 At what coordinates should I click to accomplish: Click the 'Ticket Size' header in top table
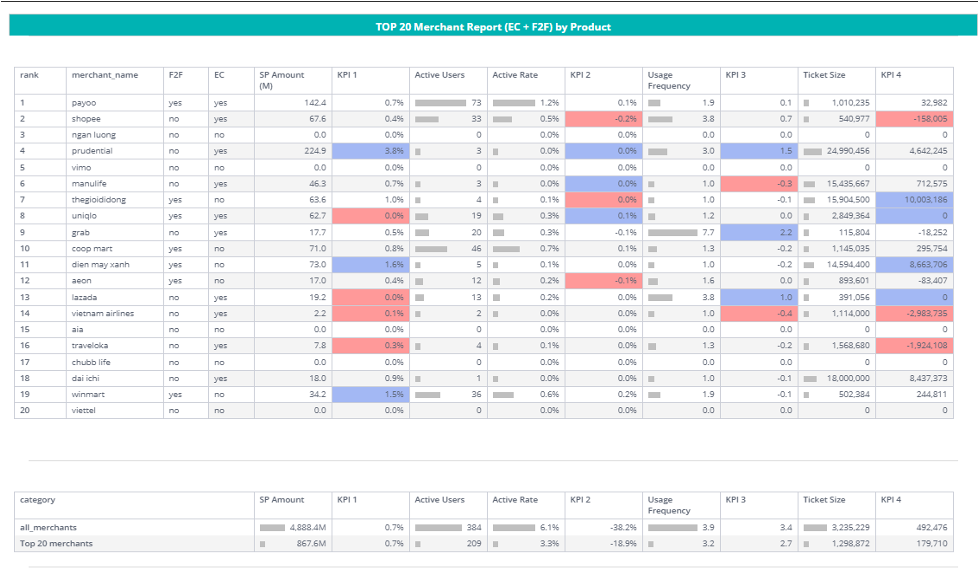(824, 75)
